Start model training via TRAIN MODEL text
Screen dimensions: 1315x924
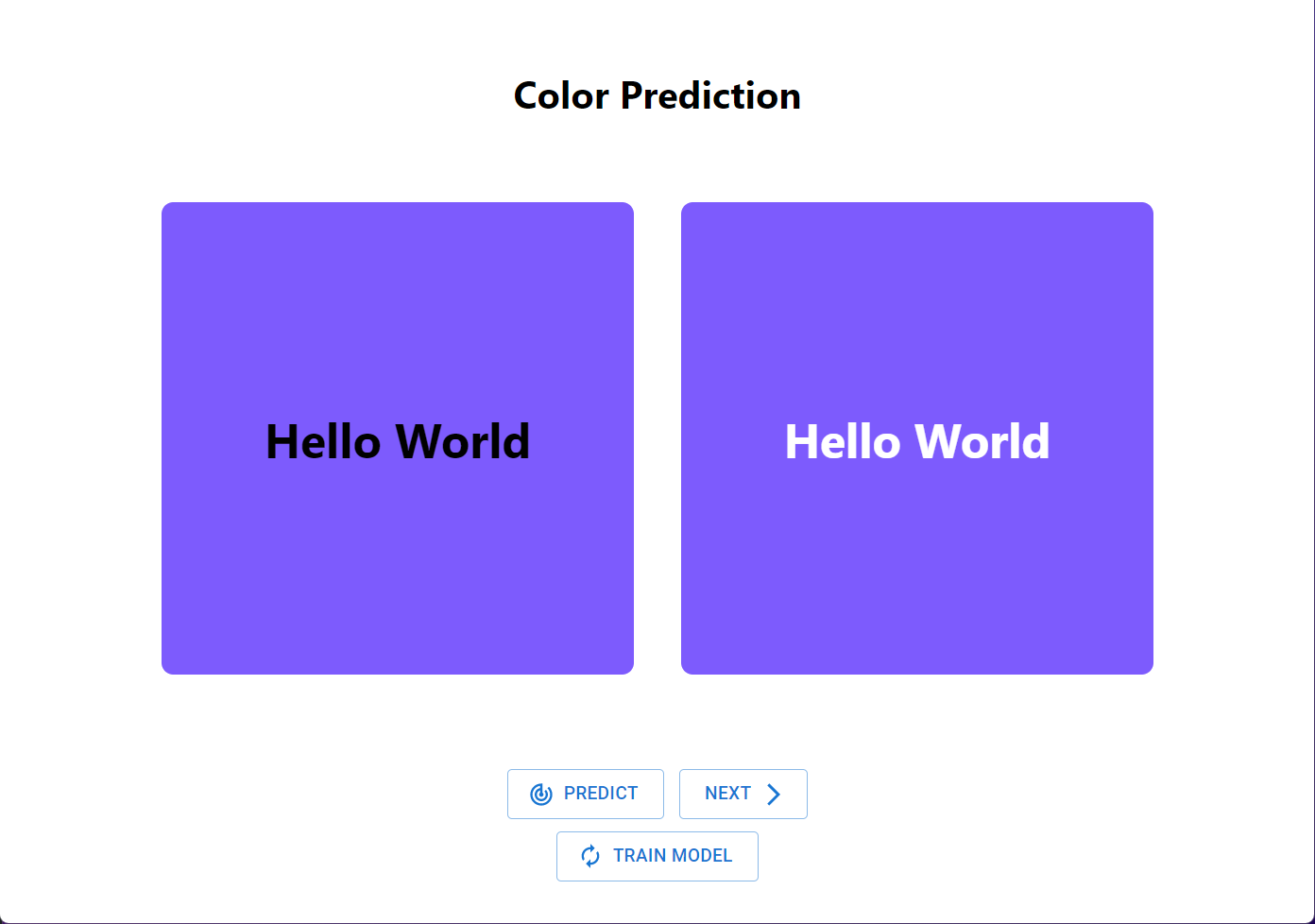[673, 856]
